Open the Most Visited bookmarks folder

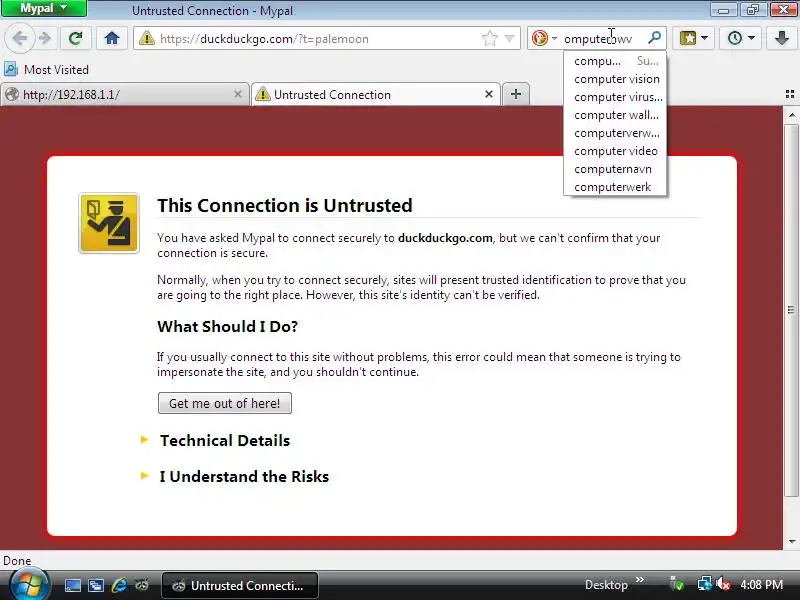tap(46, 69)
